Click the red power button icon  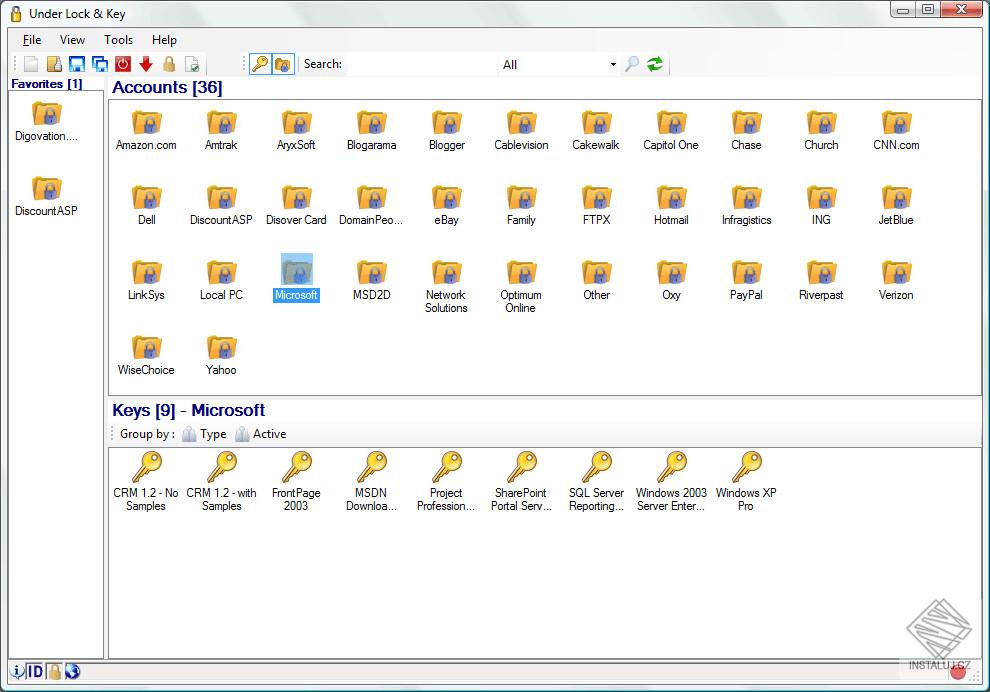(x=123, y=64)
